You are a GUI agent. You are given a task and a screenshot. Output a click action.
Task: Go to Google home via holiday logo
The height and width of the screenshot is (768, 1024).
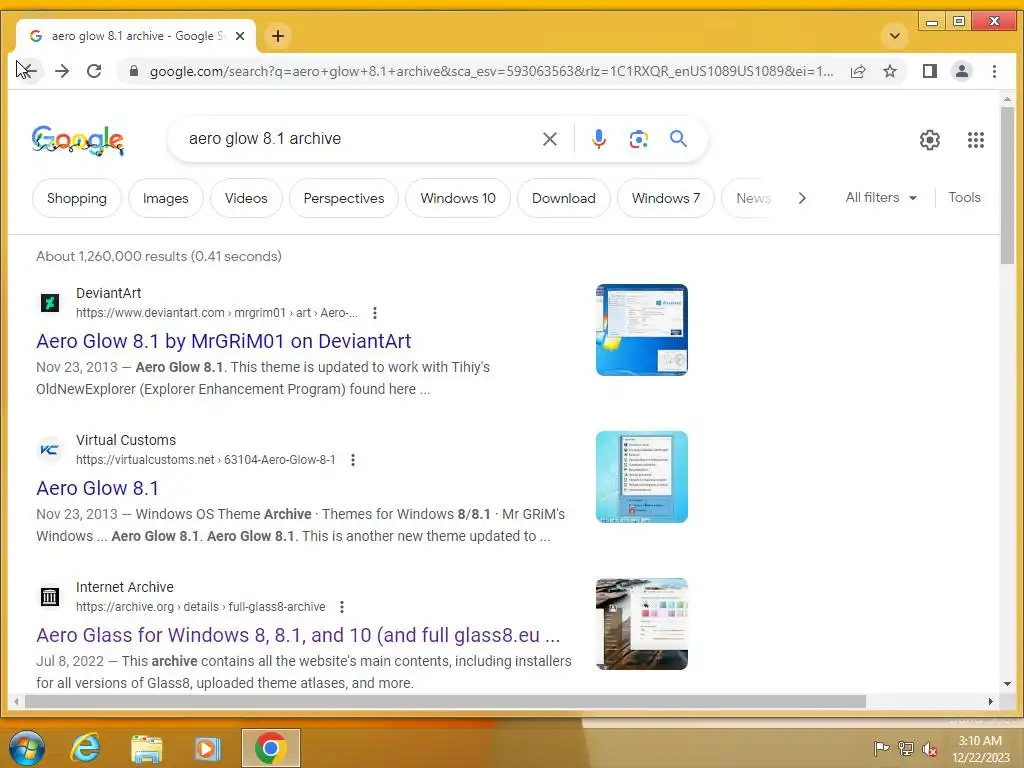[78, 140]
